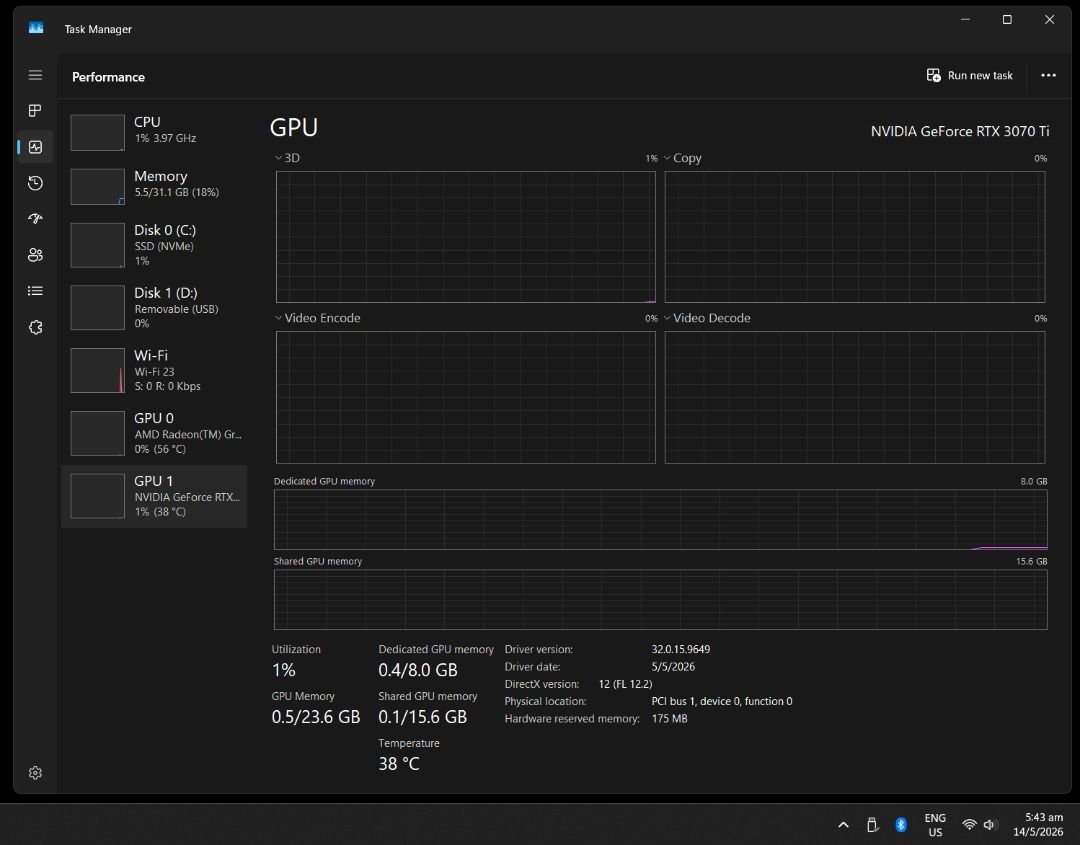Maximize the Task Manager window
Screen dimensions: 1080x845
(1007, 19)
